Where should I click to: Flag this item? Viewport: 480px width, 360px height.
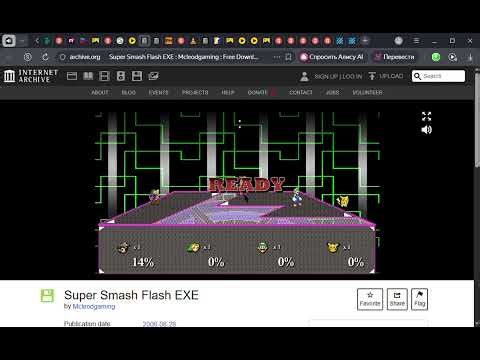[x=419, y=299]
